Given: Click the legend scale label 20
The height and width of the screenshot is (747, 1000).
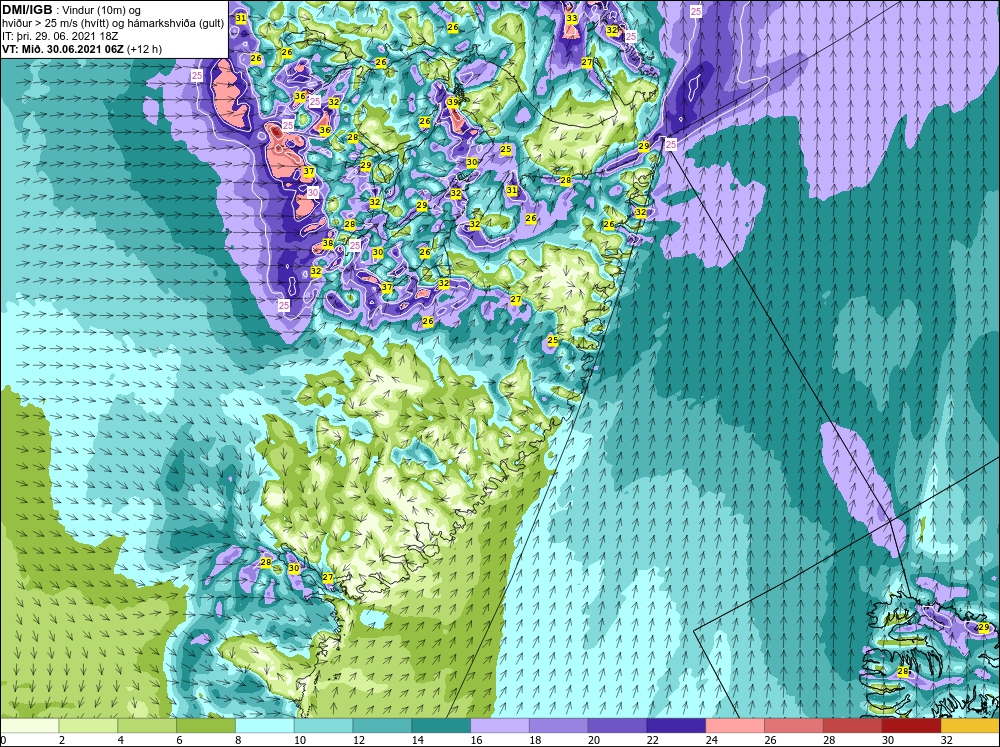Looking at the screenshot, I should [594, 740].
